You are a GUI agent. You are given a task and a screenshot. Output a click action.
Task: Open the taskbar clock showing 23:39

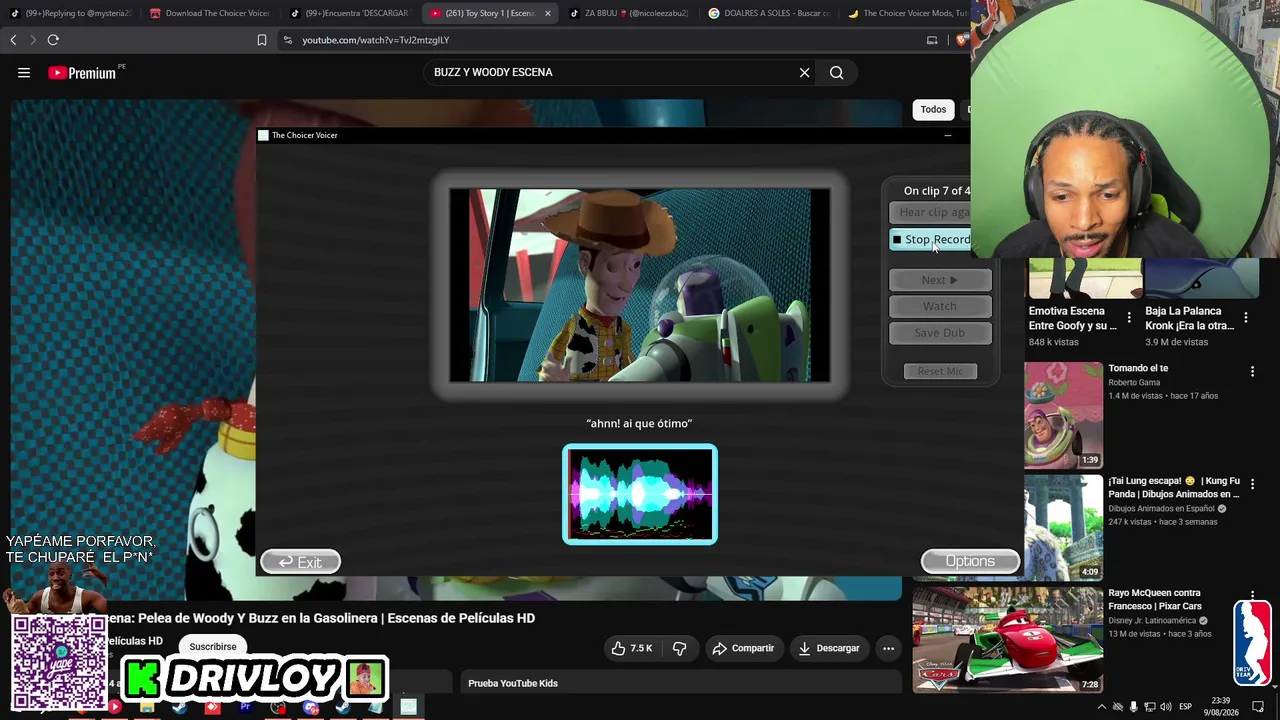point(1221,707)
